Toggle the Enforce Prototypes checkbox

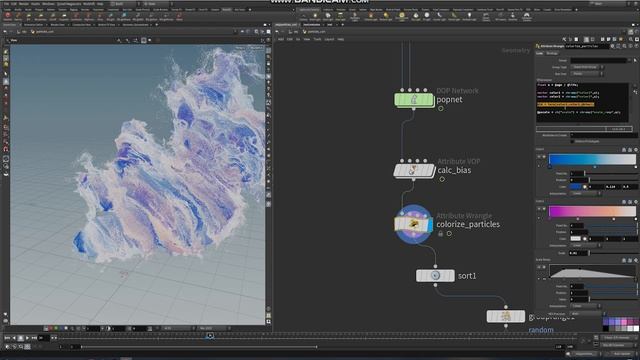573,141
